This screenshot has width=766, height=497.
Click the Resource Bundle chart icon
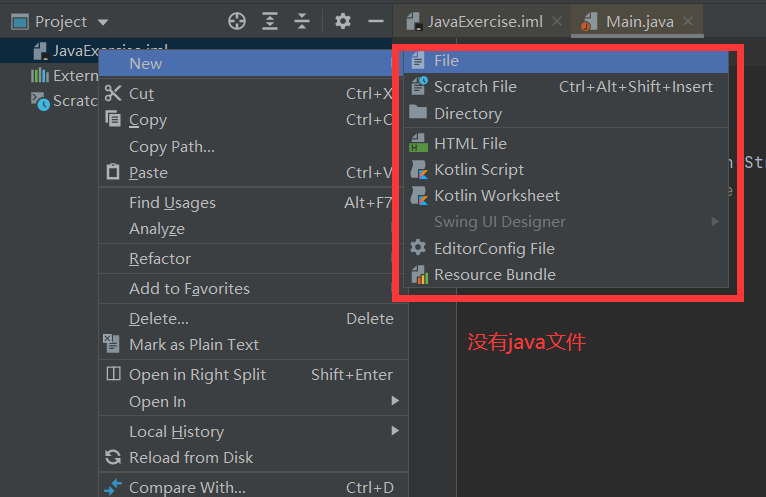point(420,275)
